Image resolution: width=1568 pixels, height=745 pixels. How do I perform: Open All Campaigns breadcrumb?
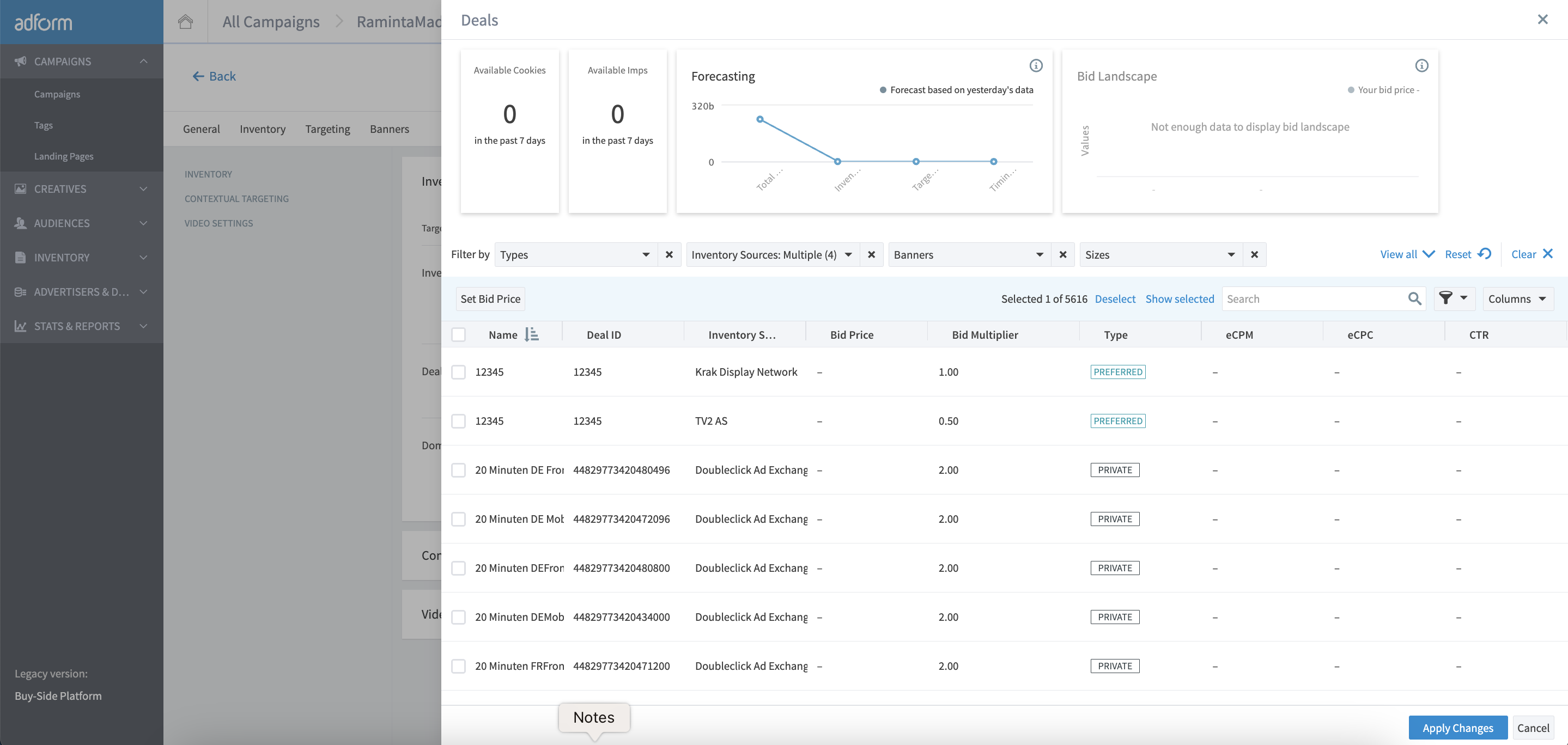click(271, 21)
